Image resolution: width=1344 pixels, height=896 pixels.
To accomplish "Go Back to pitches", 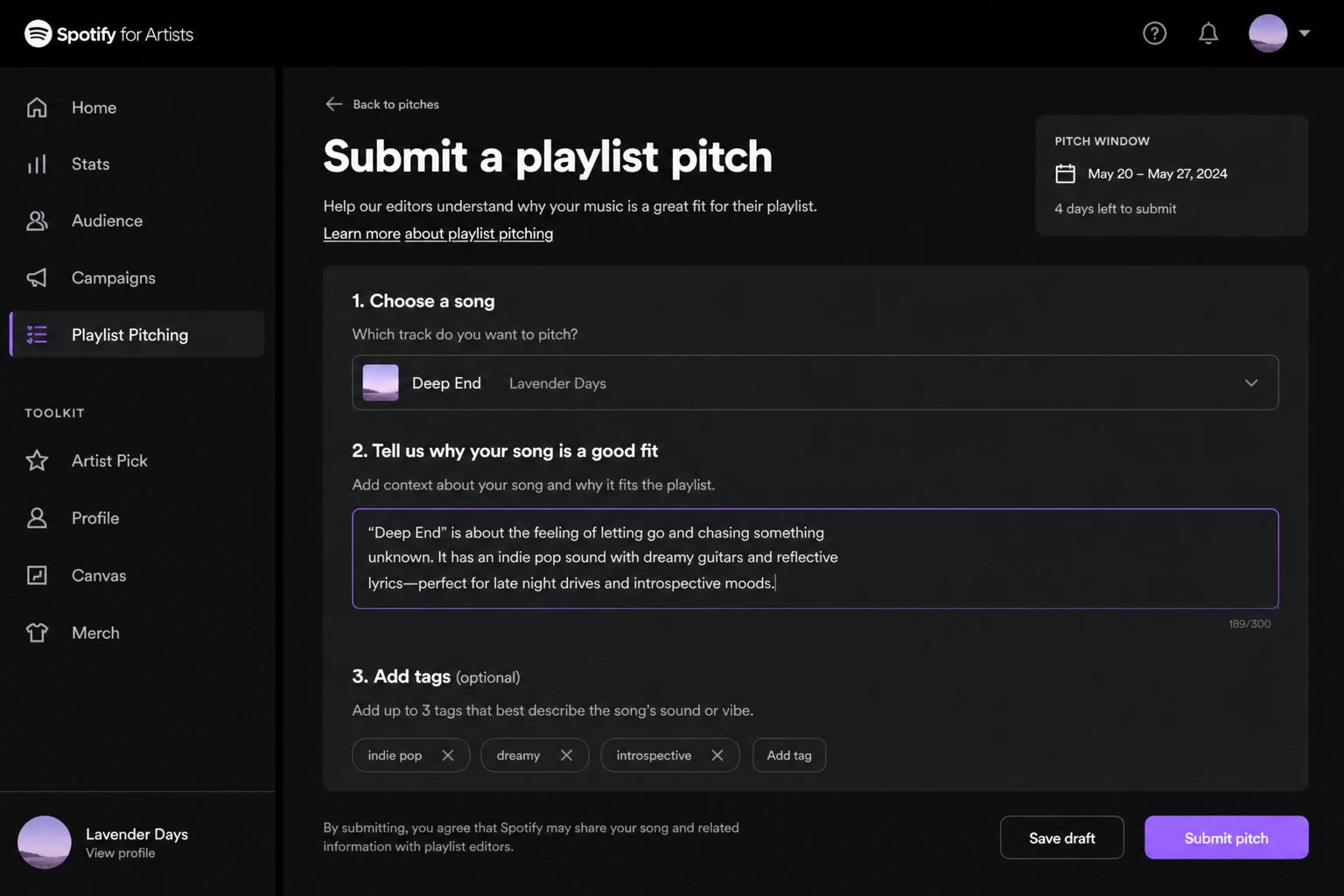I will [x=395, y=104].
